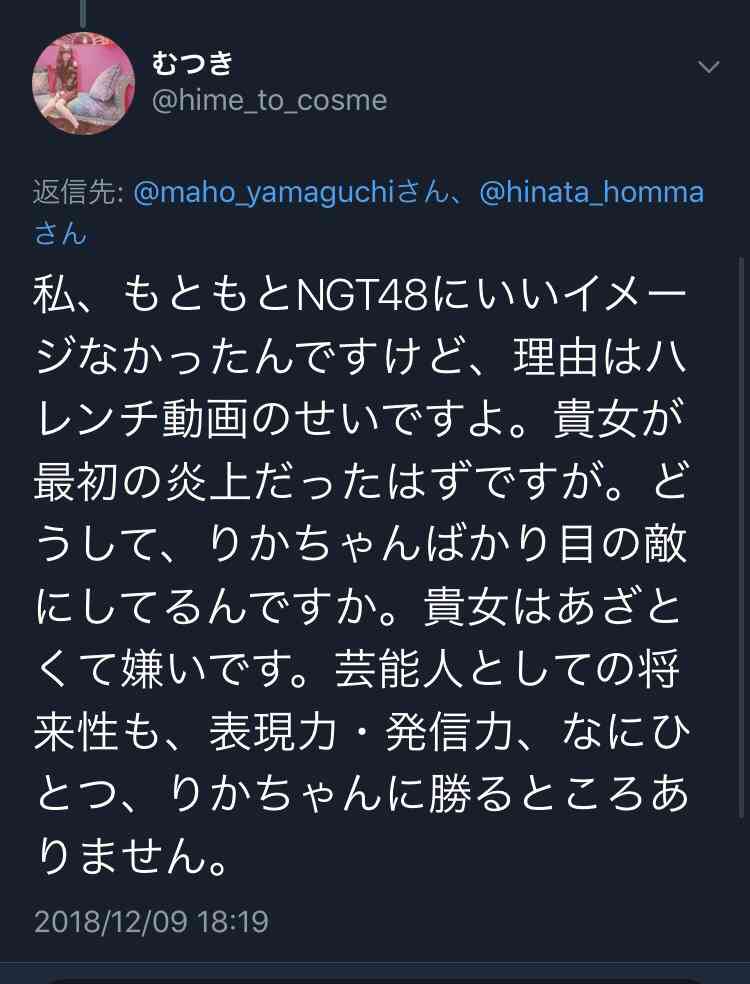Viewport: 750px width, 984px height.
Task: Click the さん suffix after @hinata_homma
Action: click(60, 234)
